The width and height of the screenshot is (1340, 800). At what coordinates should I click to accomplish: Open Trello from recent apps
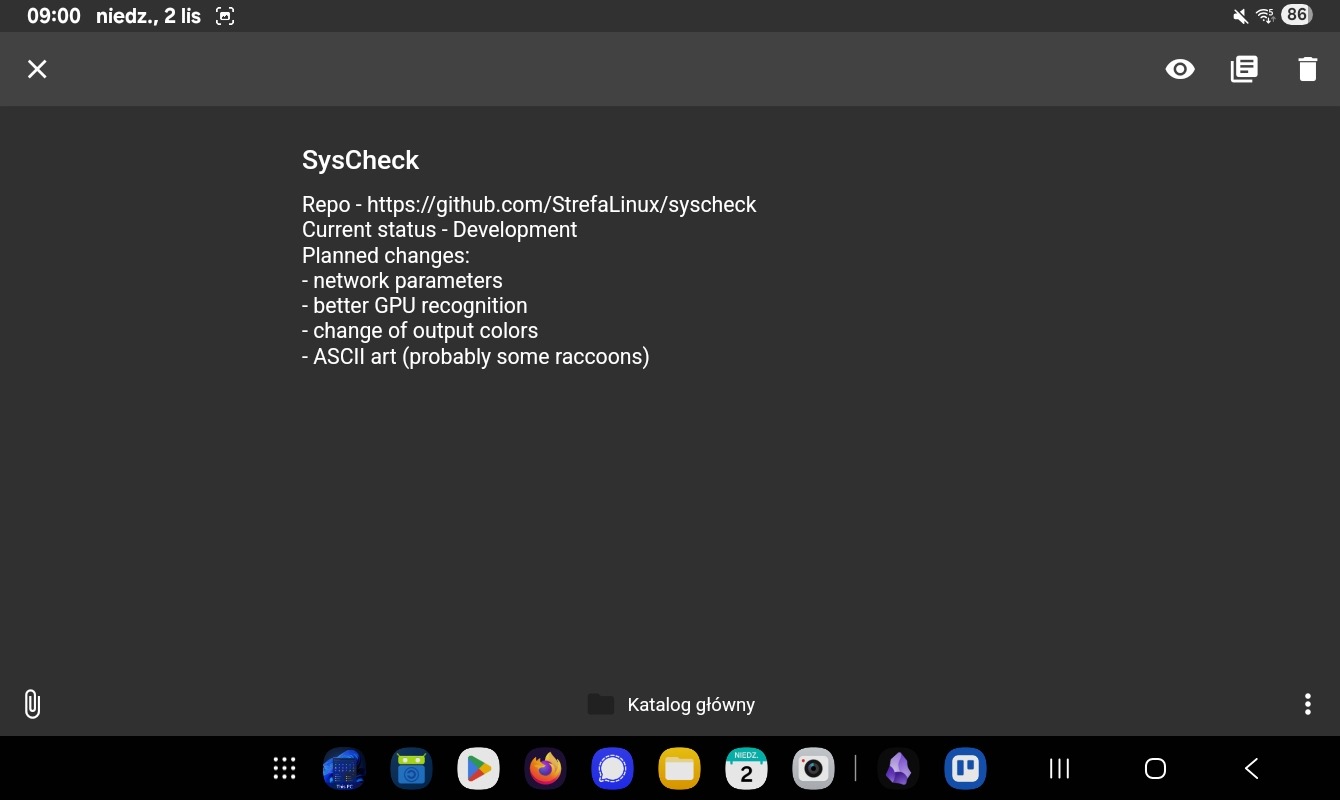(965, 768)
